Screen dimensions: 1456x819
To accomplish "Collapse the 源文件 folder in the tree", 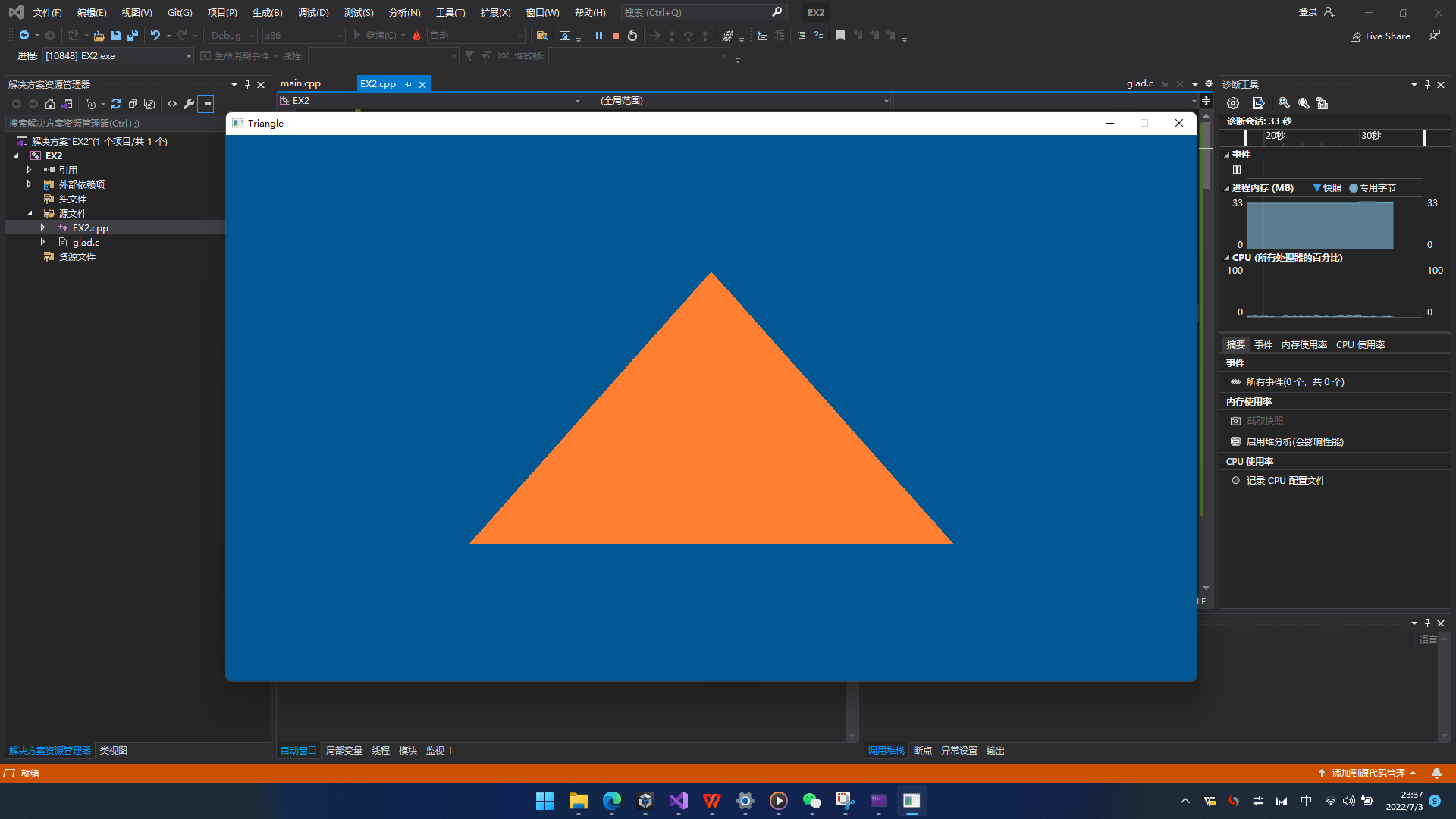I will (30, 213).
